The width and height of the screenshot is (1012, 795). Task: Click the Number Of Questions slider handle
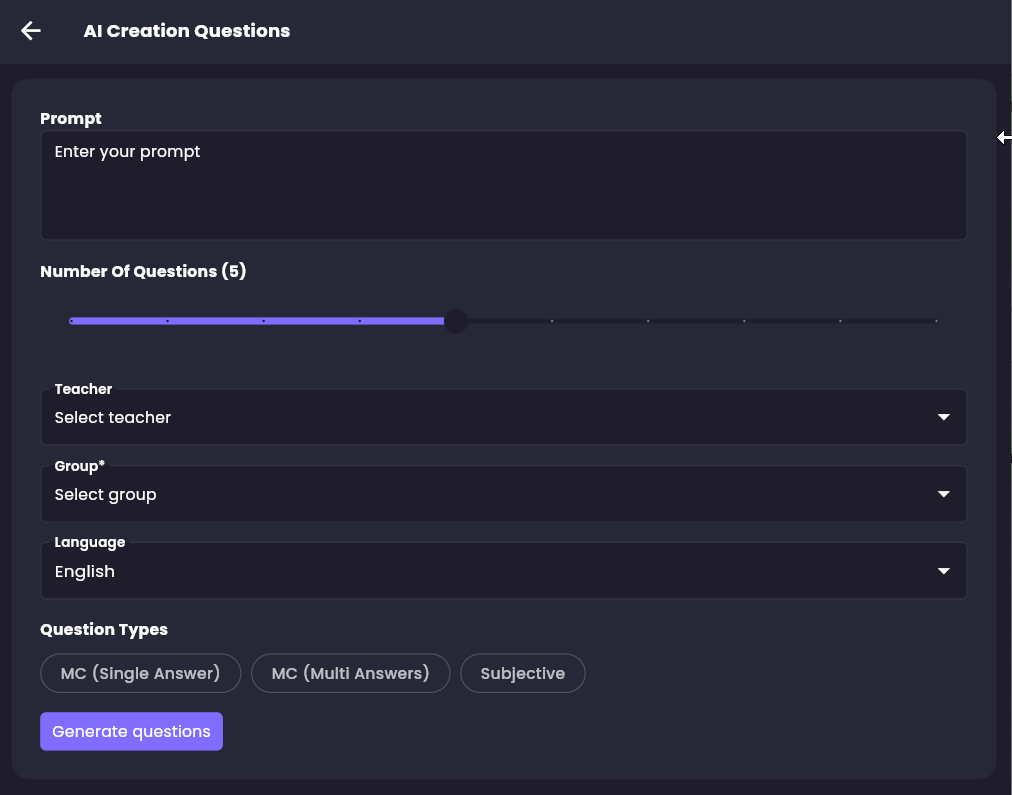pos(455,321)
